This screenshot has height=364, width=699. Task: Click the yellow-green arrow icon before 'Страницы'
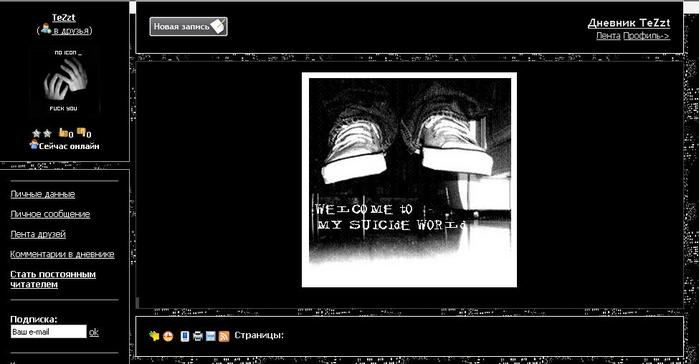154,336
